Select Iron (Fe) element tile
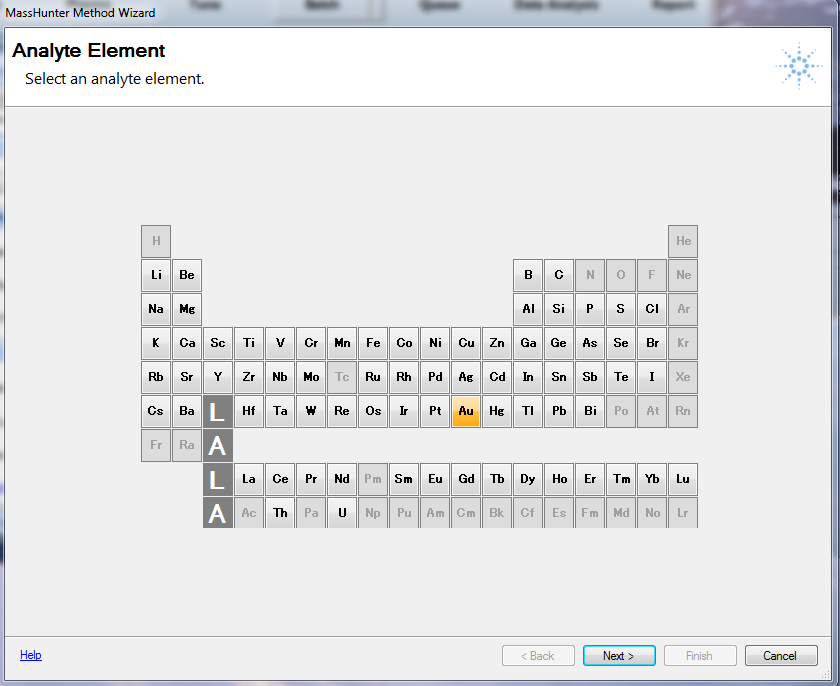This screenshot has width=840, height=686. pyautogui.click(x=373, y=343)
